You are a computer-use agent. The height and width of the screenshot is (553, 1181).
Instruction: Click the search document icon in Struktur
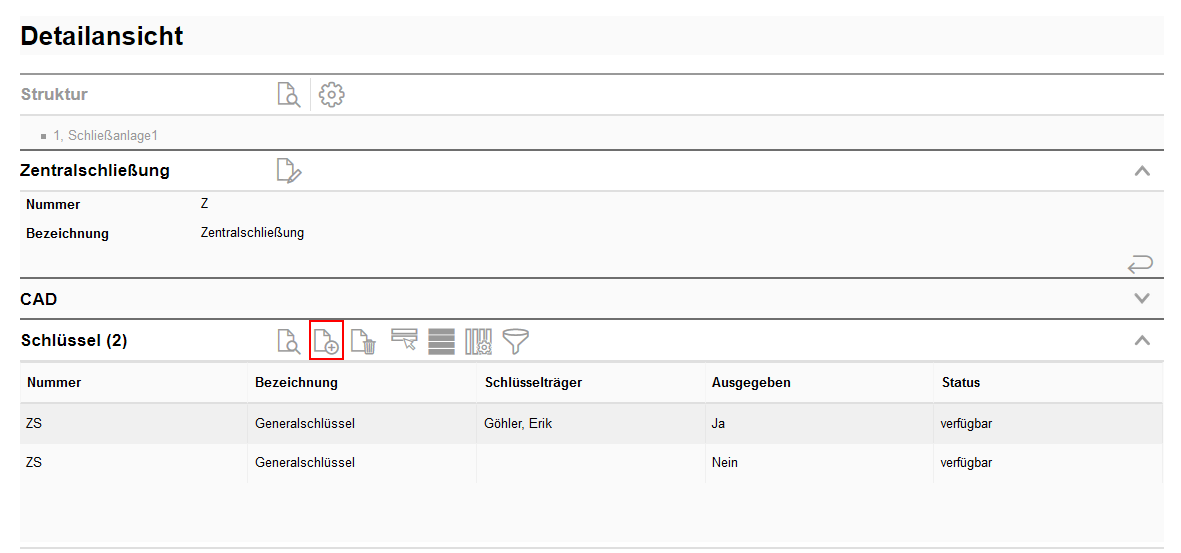point(288,95)
